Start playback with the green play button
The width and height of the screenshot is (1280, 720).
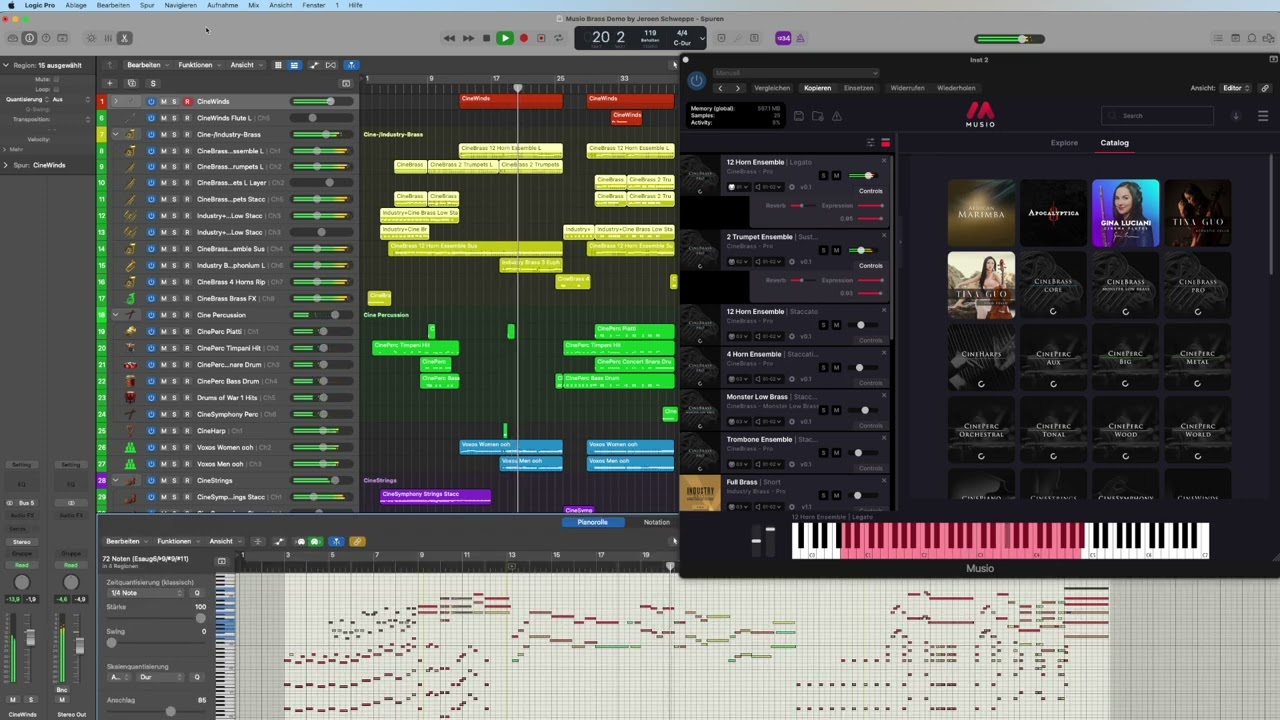click(504, 38)
